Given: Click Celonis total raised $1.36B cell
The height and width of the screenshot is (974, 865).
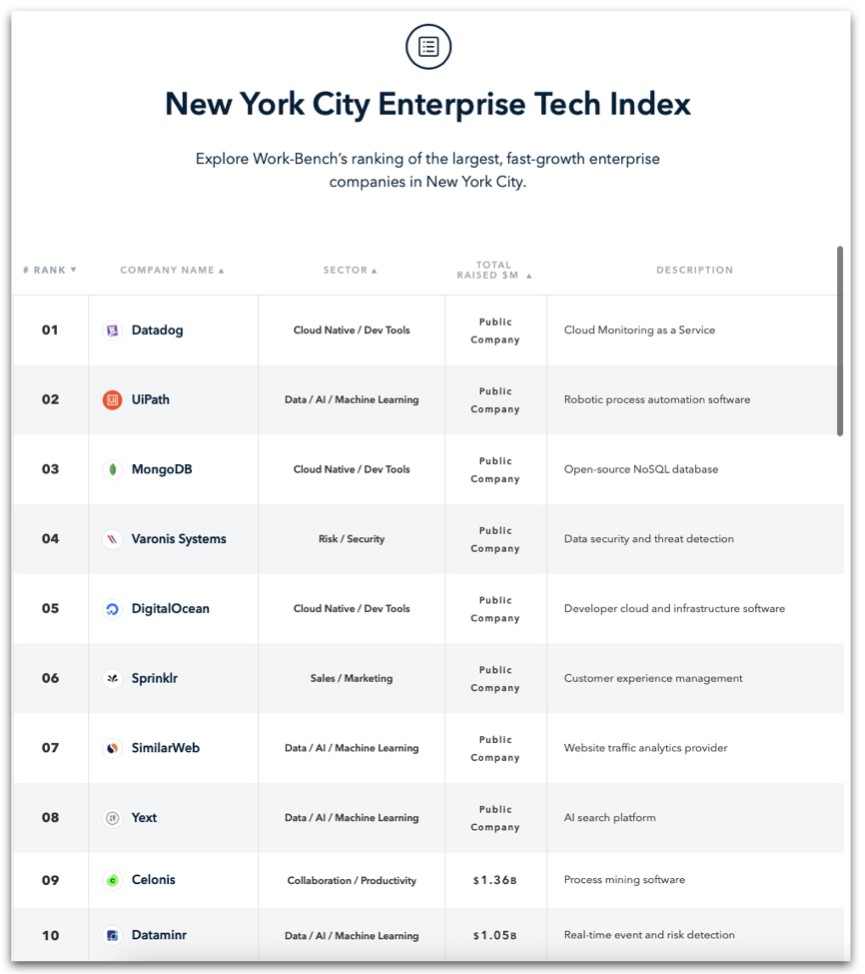Looking at the screenshot, I should tap(495, 880).
